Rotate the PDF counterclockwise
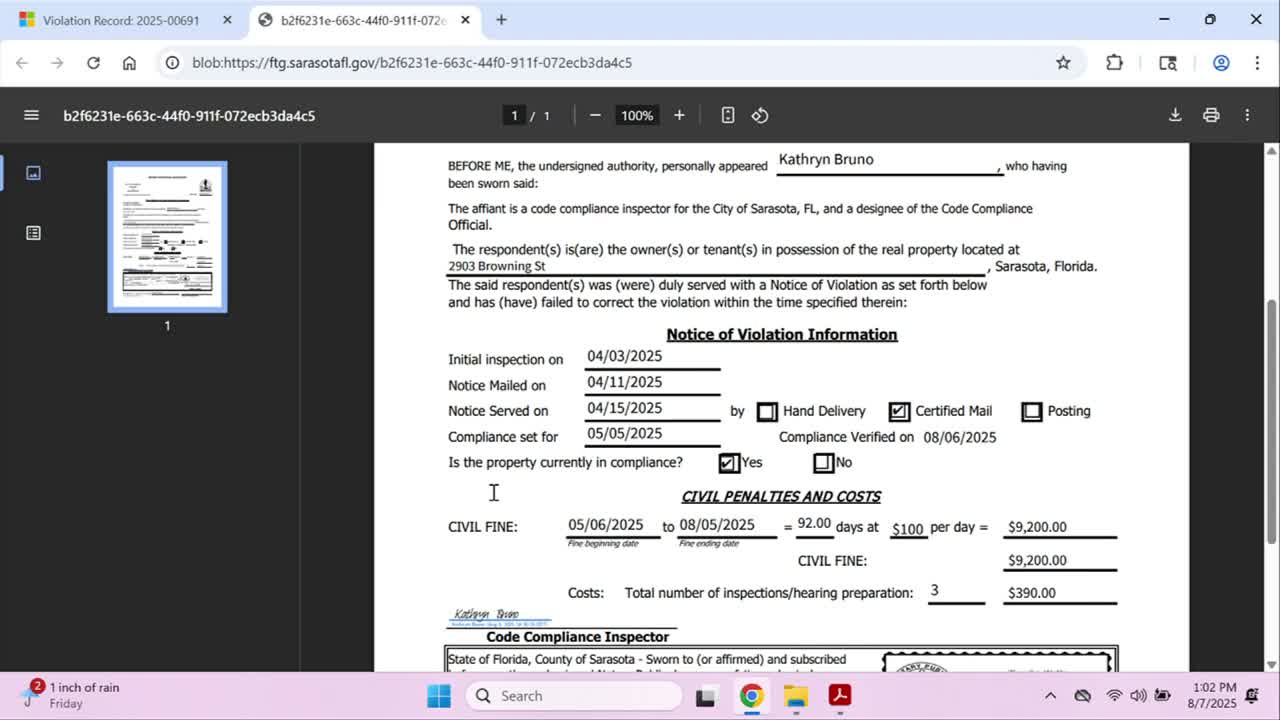Image resolution: width=1280 pixels, height=720 pixels. [760, 115]
